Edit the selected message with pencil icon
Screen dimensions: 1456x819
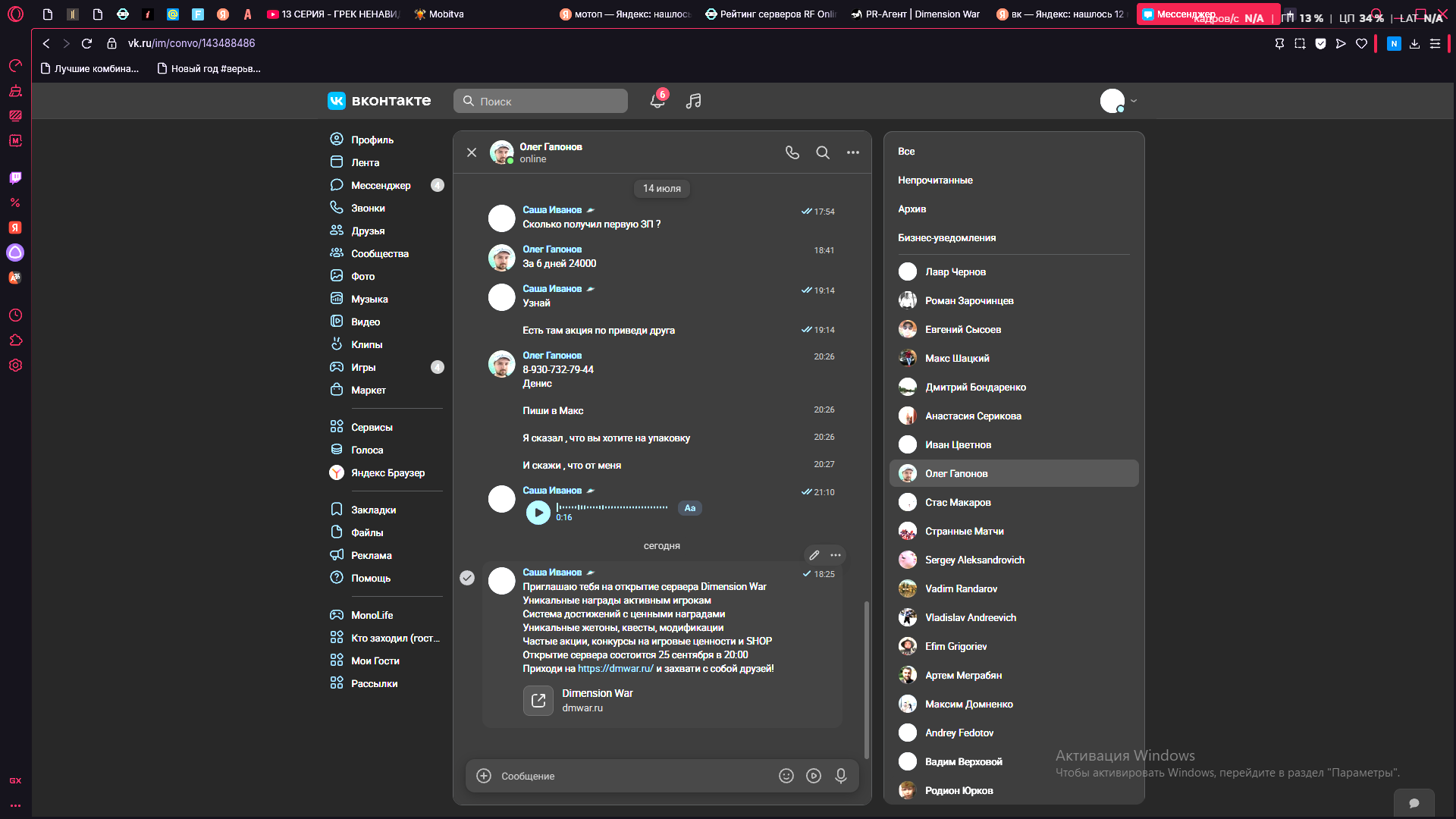814,555
